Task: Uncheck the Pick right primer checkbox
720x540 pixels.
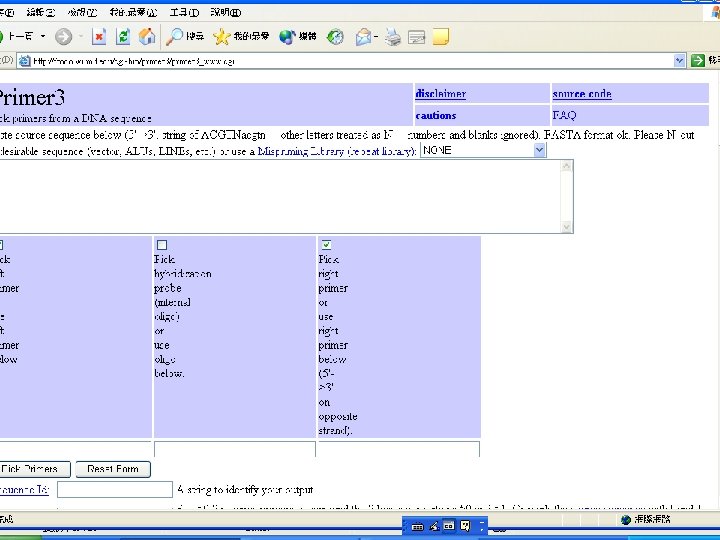Action: pyautogui.click(x=326, y=245)
